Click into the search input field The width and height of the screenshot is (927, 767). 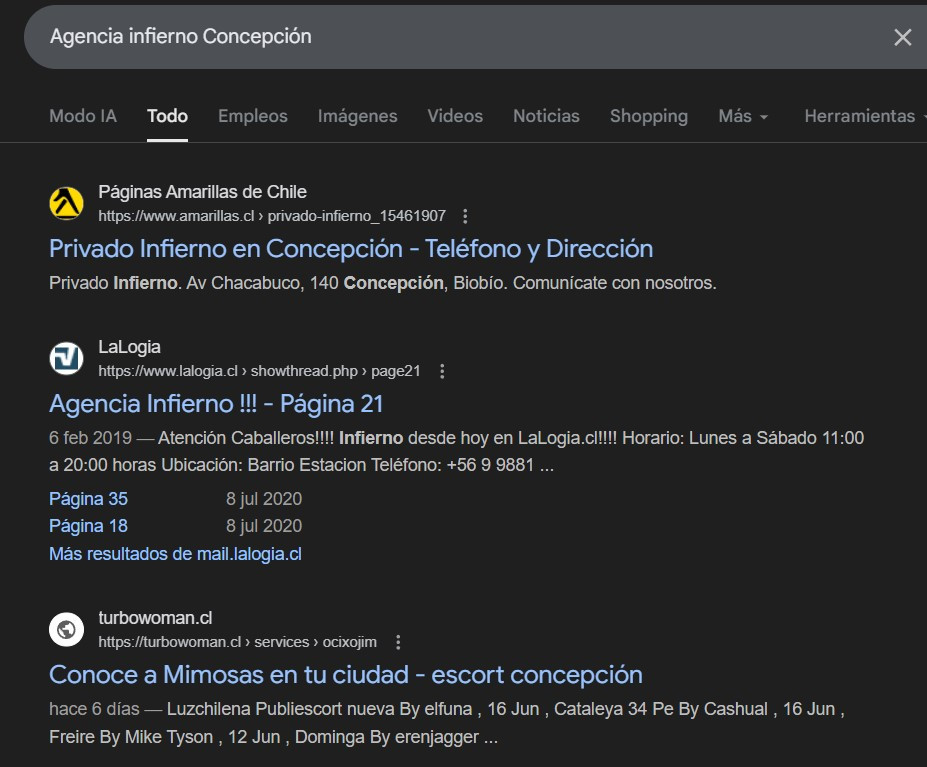(450, 37)
